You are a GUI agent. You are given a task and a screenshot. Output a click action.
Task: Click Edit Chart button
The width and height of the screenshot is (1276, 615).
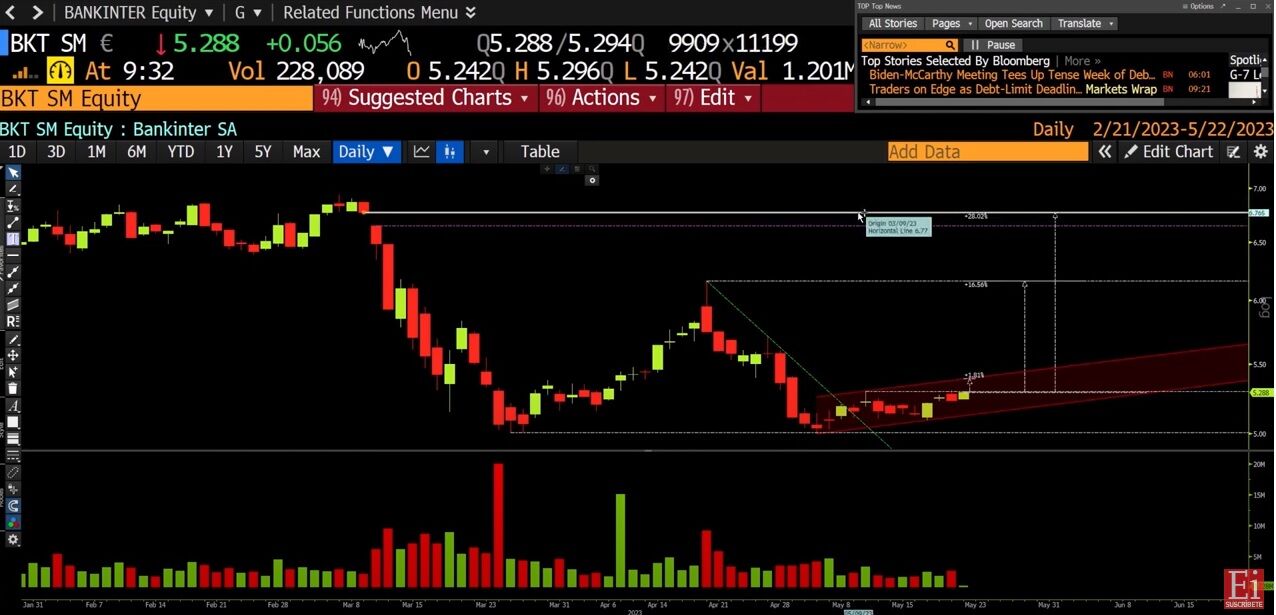[x=1168, y=152]
